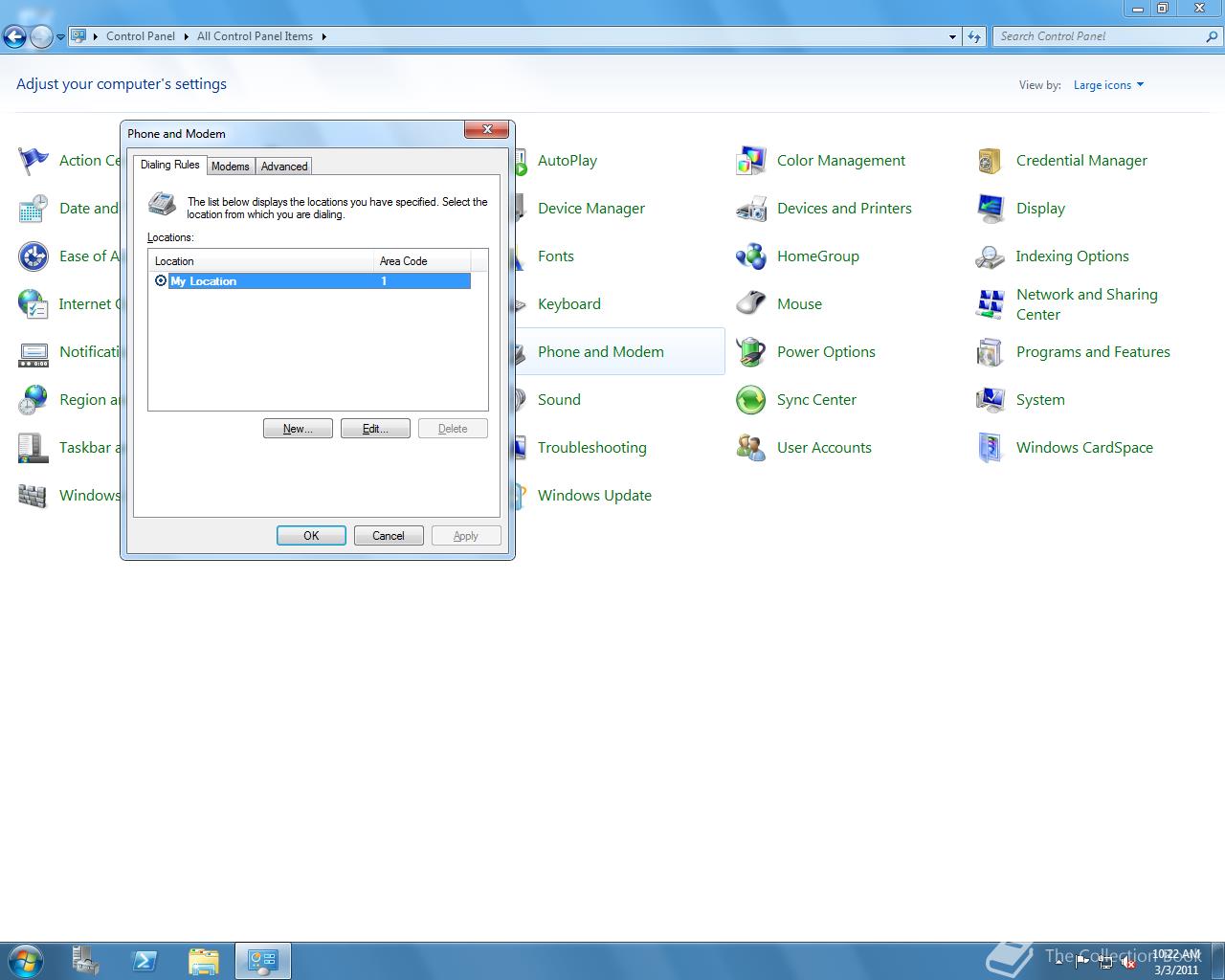Open the Keyboard link
Screen dimensions: 1225x980
point(569,304)
